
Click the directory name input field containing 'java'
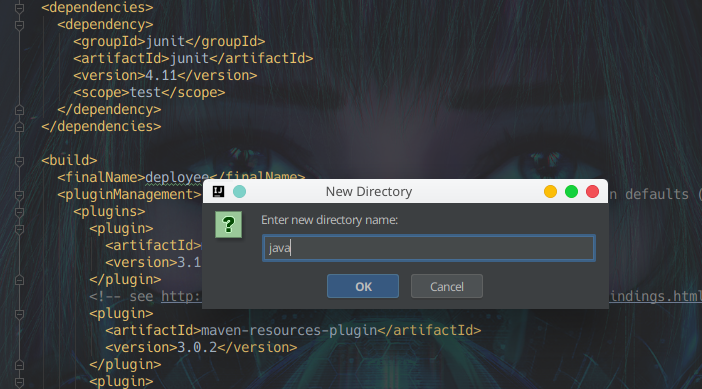coord(428,248)
